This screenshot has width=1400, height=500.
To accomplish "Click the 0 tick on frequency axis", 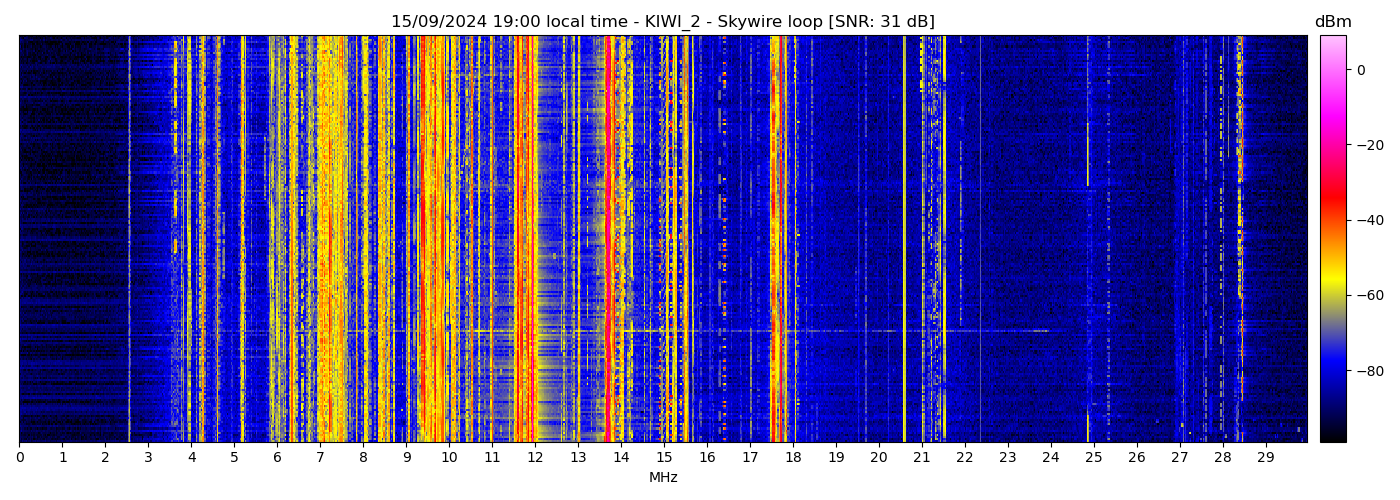I will (x=19, y=457).
